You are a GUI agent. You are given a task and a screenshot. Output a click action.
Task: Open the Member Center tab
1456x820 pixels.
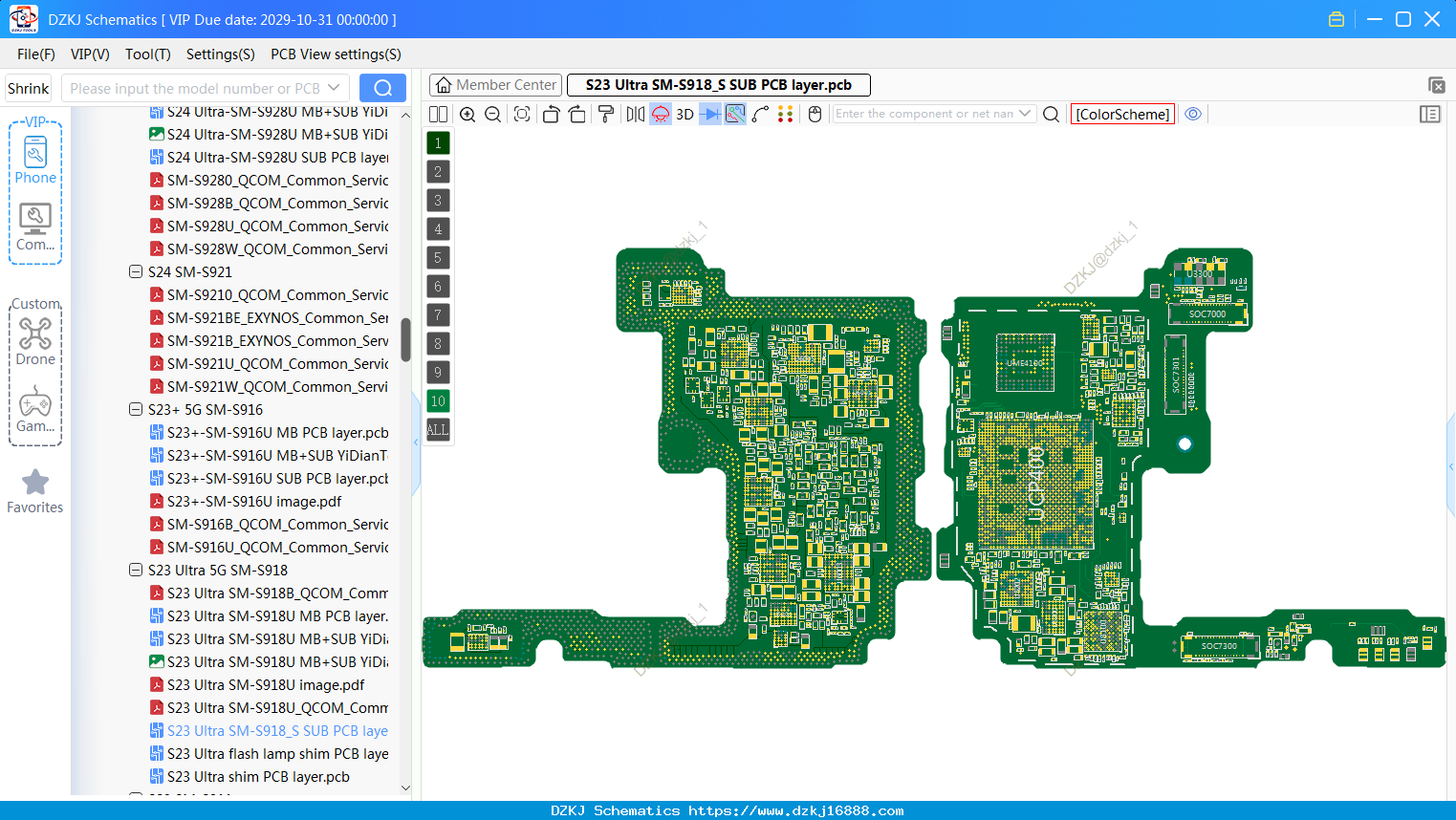[x=495, y=85]
